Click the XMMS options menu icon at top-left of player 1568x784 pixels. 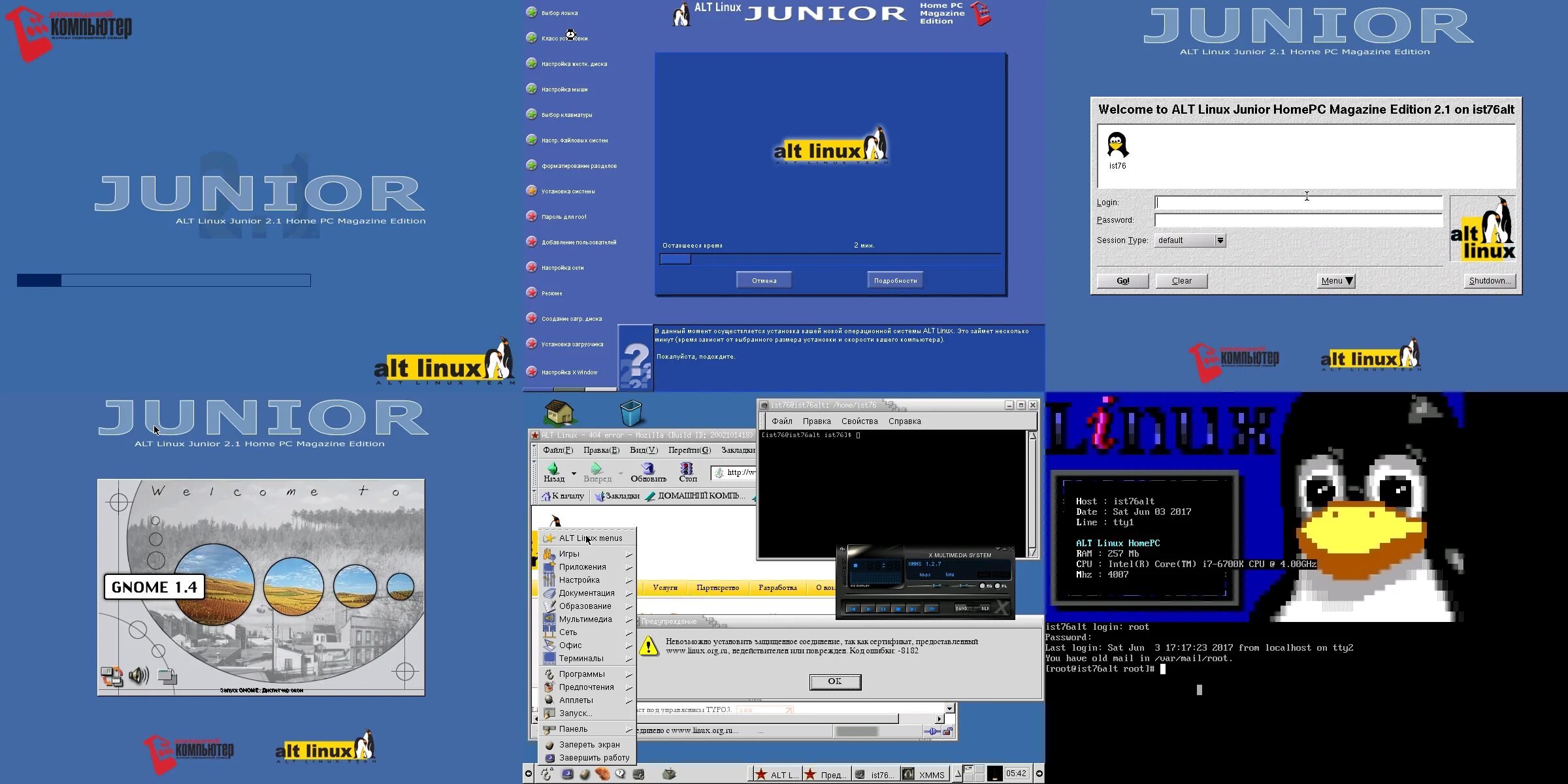tap(843, 549)
